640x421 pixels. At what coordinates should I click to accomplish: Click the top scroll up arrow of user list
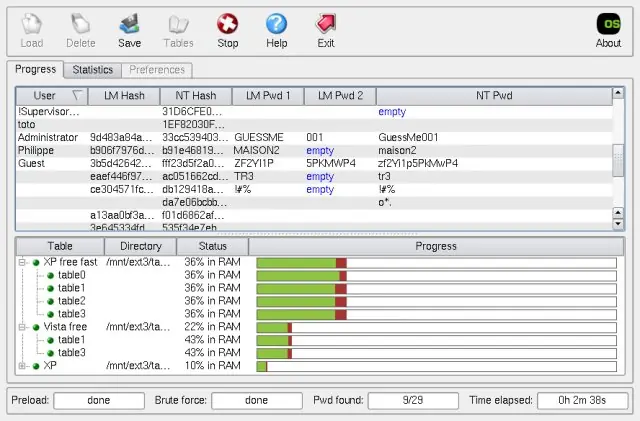point(618,93)
